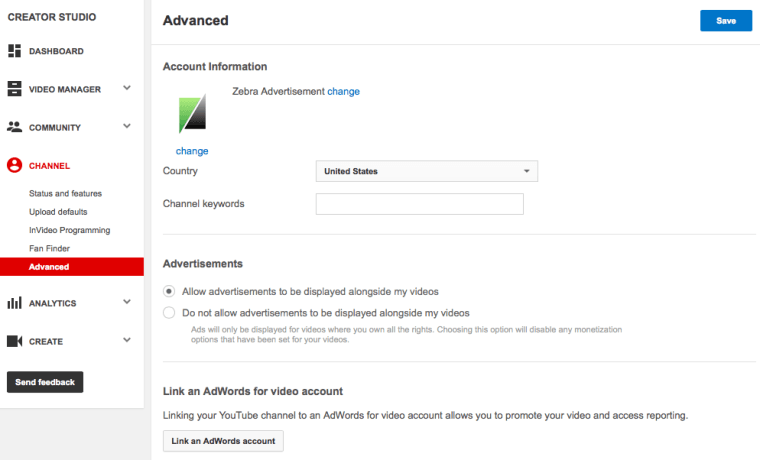Click the Analytics bar chart icon
The width and height of the screenshot is (760, 460).
click(x=15, y=303)
